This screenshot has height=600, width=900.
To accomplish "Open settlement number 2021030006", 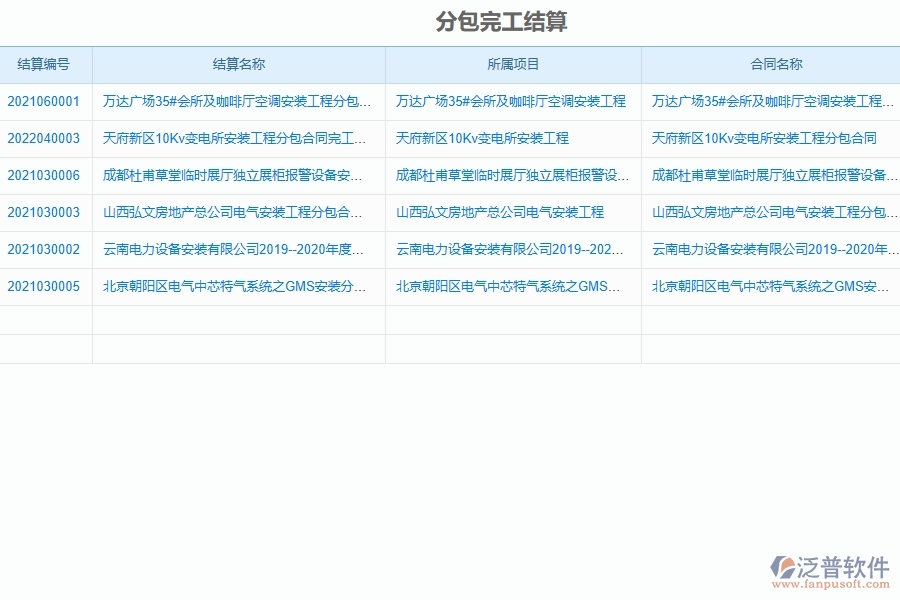I will point(44,175).
